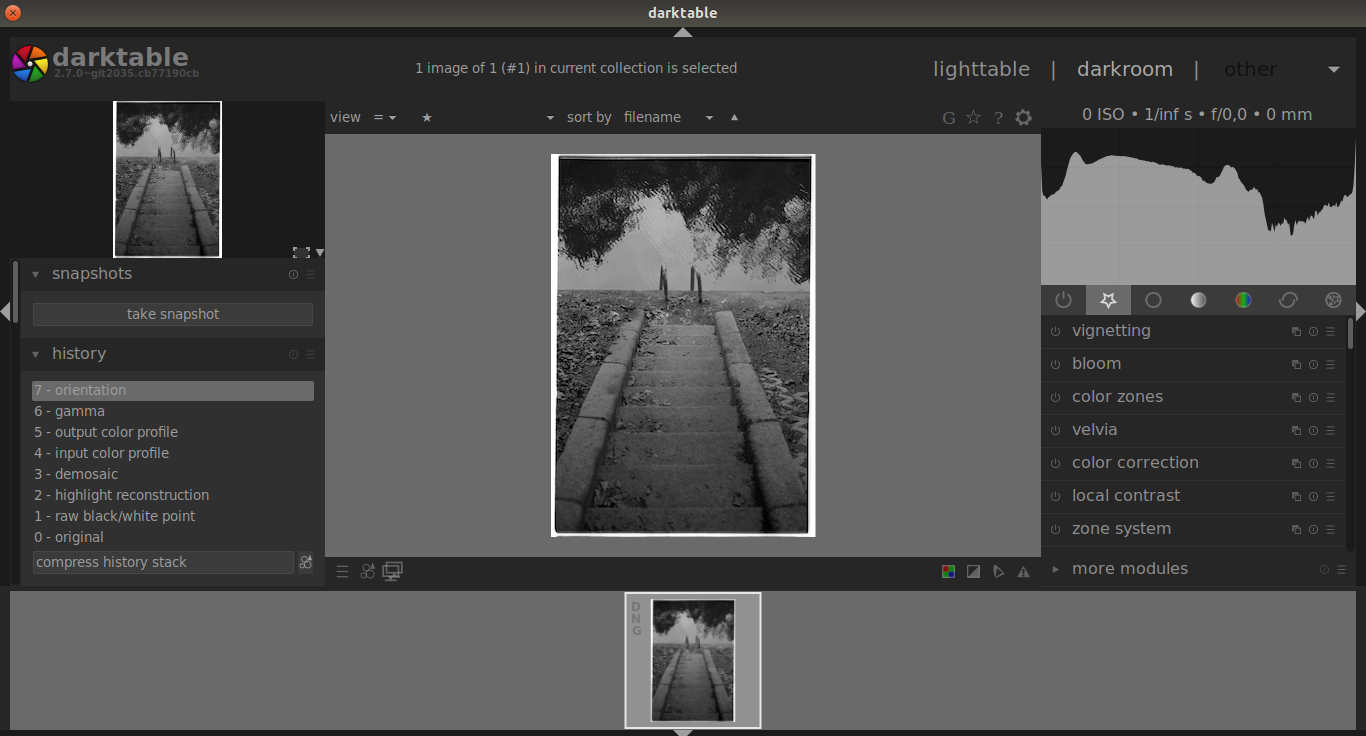This screenshot has width=1366, height=736.
Task: Toggle raw overexposed indicator in bottom bar
Action: coord(948,572)
